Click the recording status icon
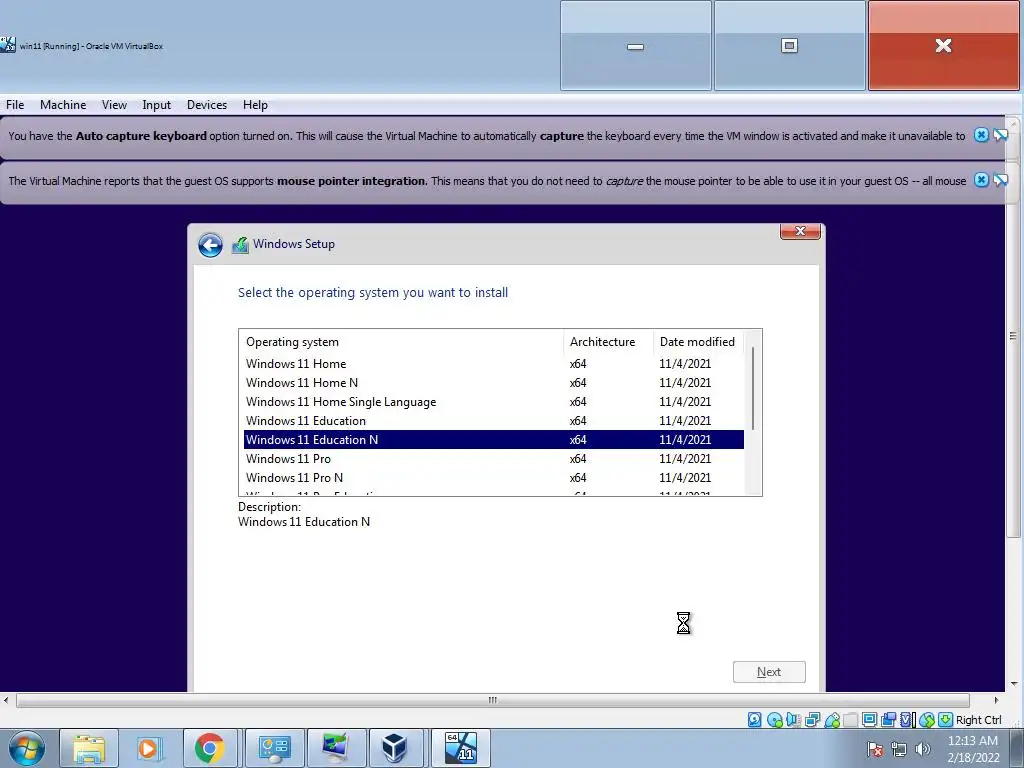The width and height of the screenshot is (1024, 768). tap(888, 720)
